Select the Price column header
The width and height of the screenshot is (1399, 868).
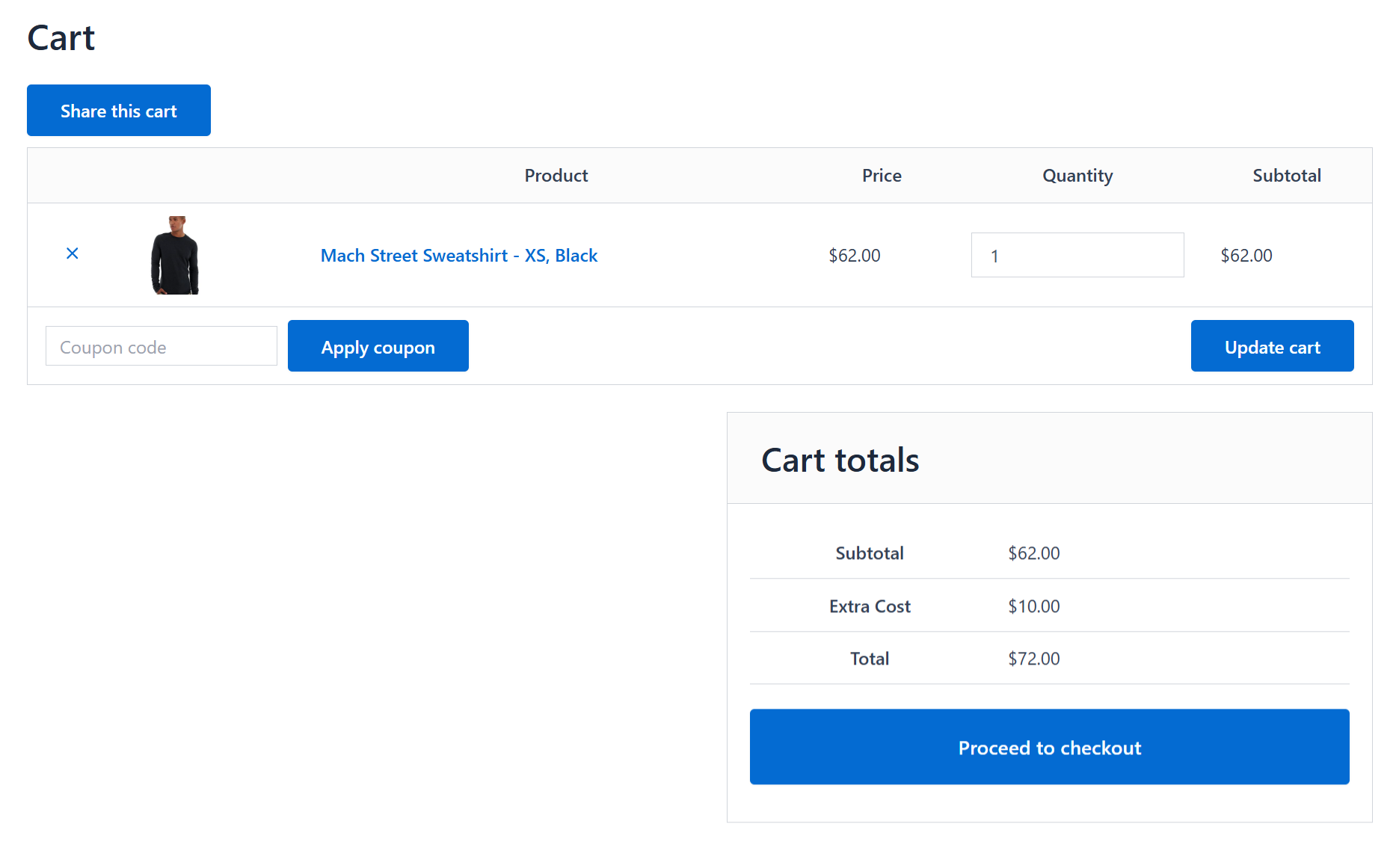881,176
